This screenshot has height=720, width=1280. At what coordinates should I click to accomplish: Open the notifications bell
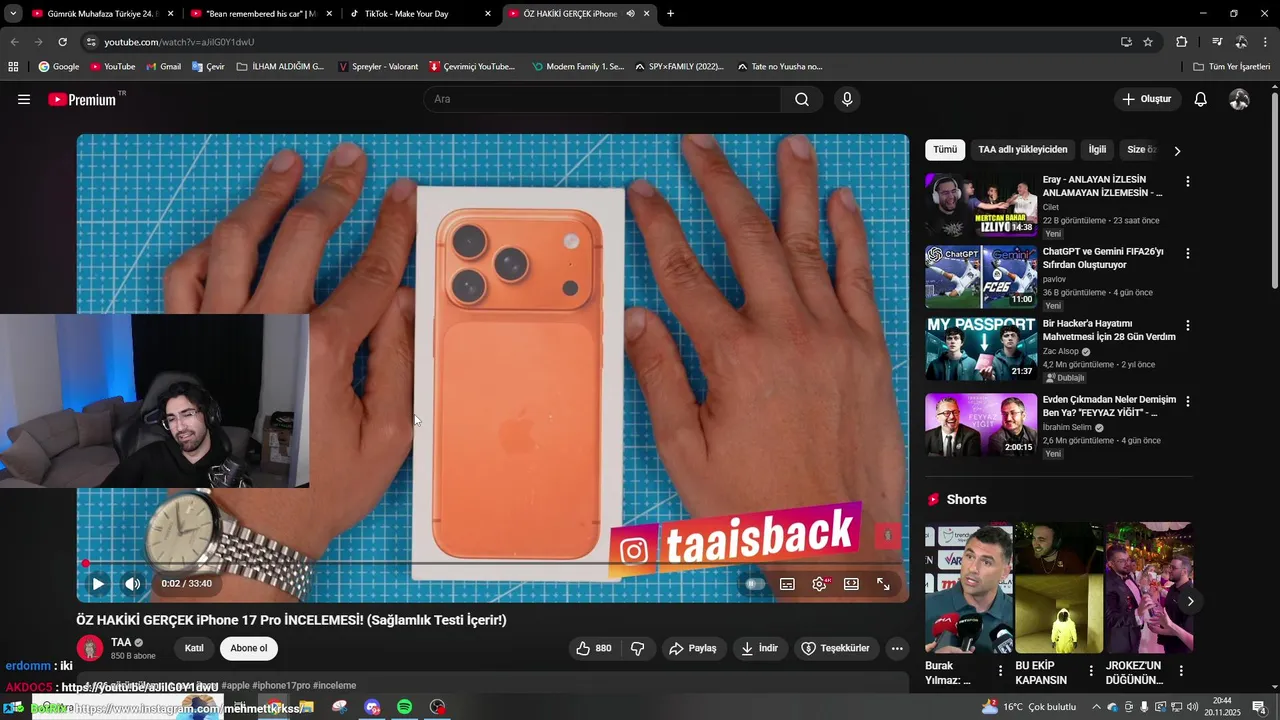[x=1201, y=99]
